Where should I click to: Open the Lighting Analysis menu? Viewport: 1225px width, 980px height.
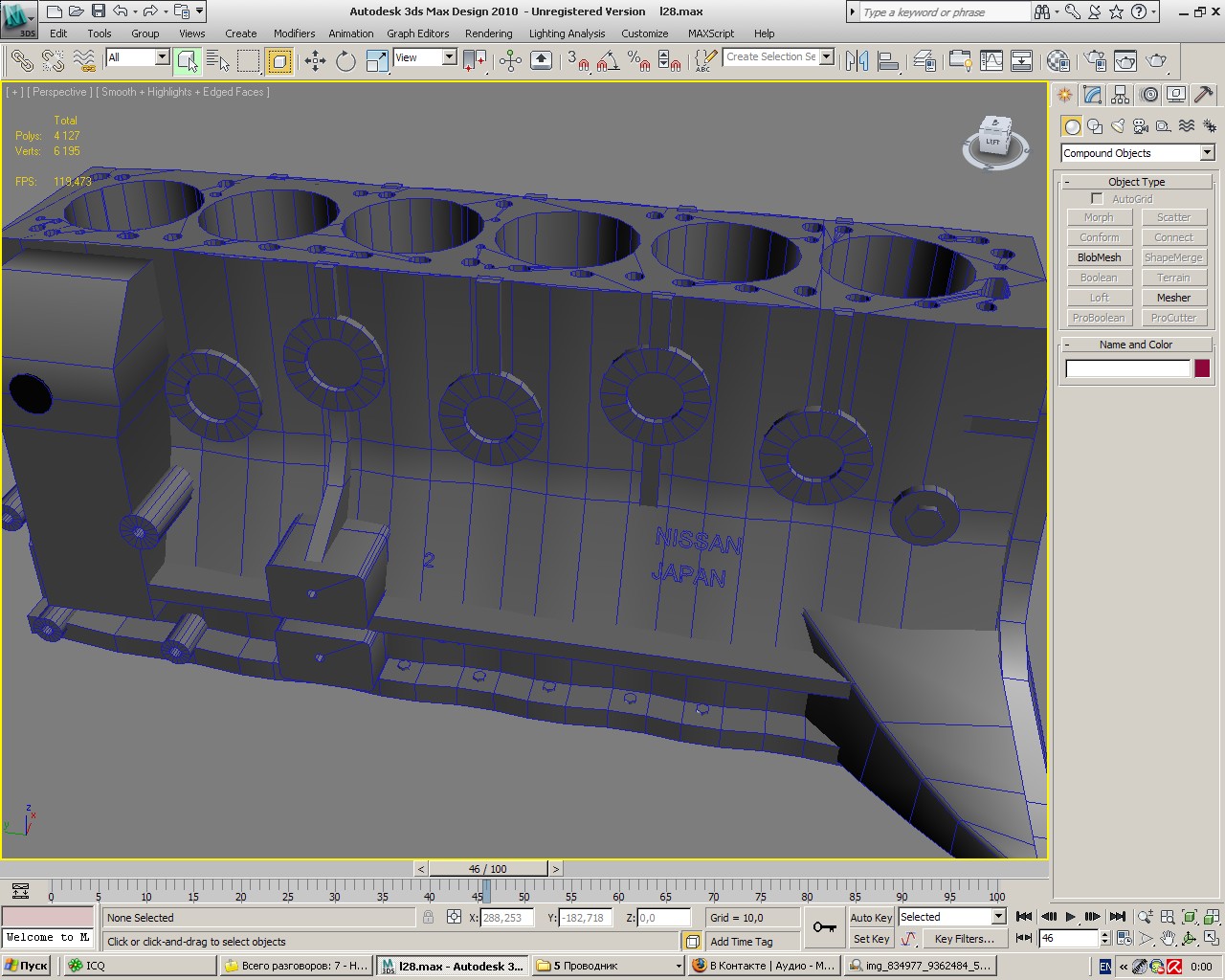(567, 33)
